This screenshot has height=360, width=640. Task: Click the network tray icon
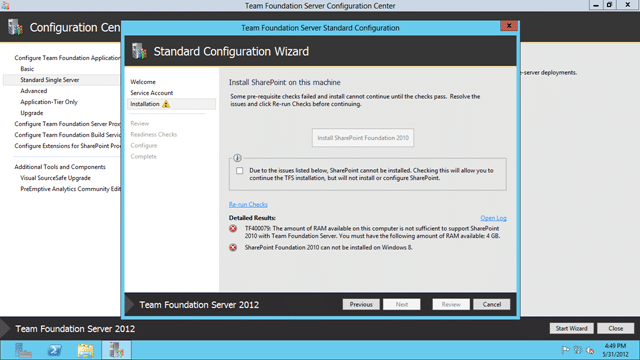(578, 350)
